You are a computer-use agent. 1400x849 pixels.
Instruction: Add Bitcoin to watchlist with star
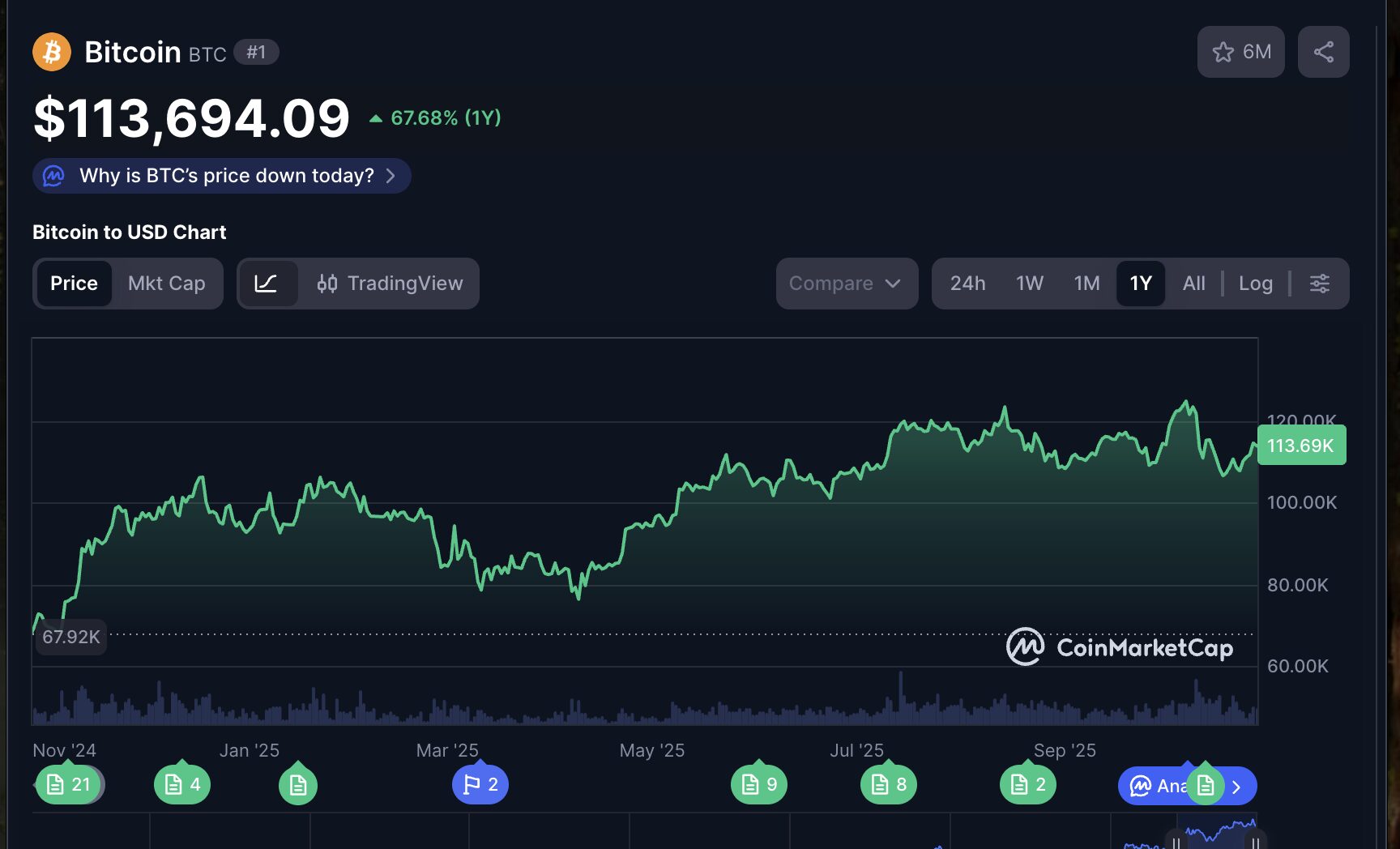pos(1240,52)
